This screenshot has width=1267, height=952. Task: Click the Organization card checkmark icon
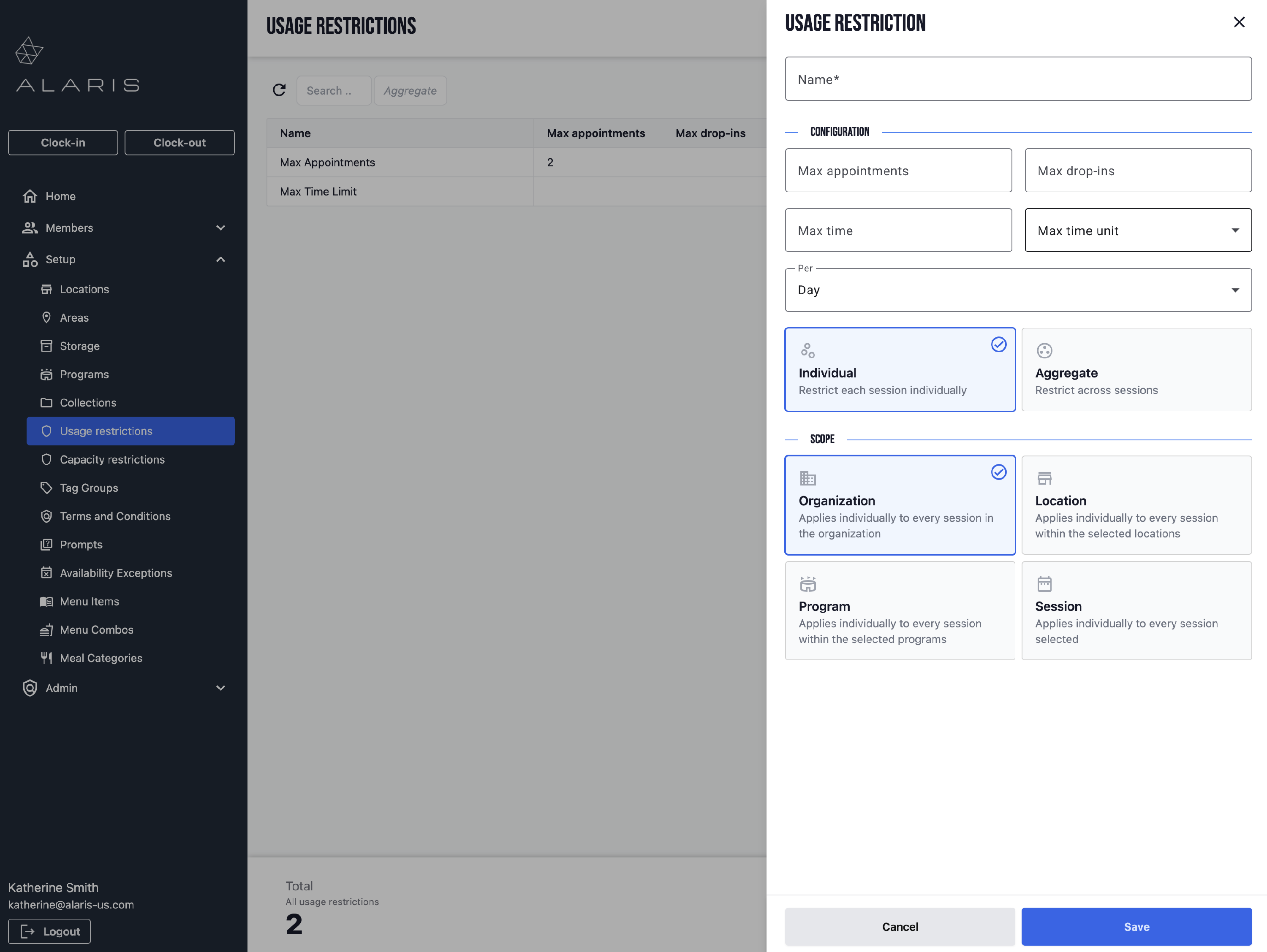pyautogui.click(x=998, y=472)
